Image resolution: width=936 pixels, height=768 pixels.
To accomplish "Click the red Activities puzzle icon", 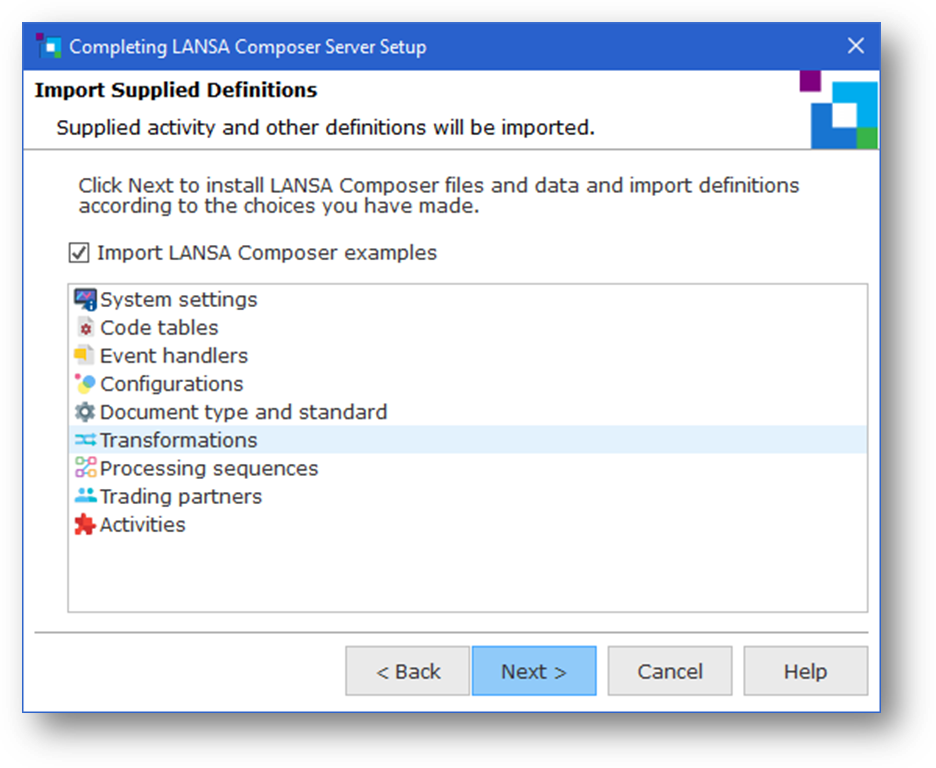I will click(x=85, y=524).
